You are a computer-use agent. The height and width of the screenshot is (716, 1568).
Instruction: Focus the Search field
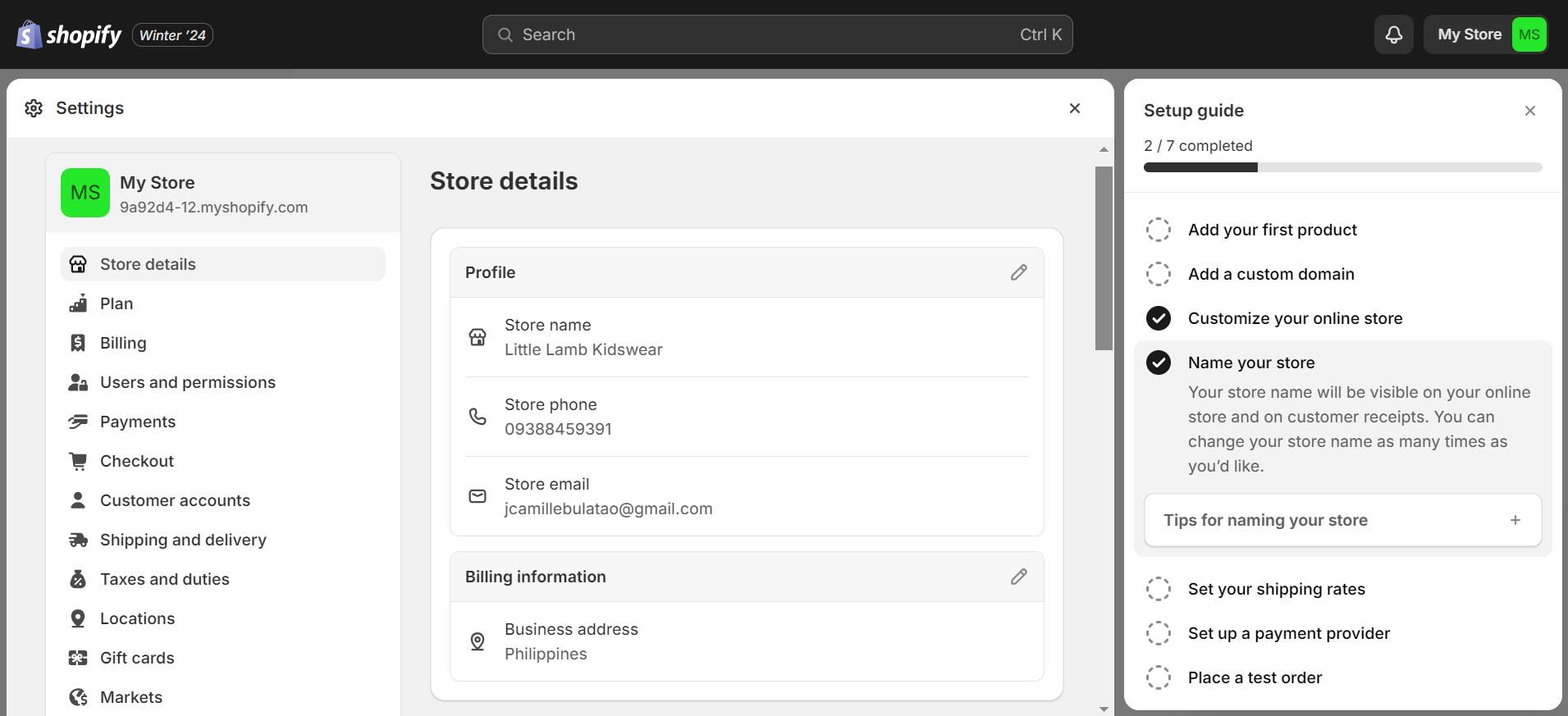(778, 34)
